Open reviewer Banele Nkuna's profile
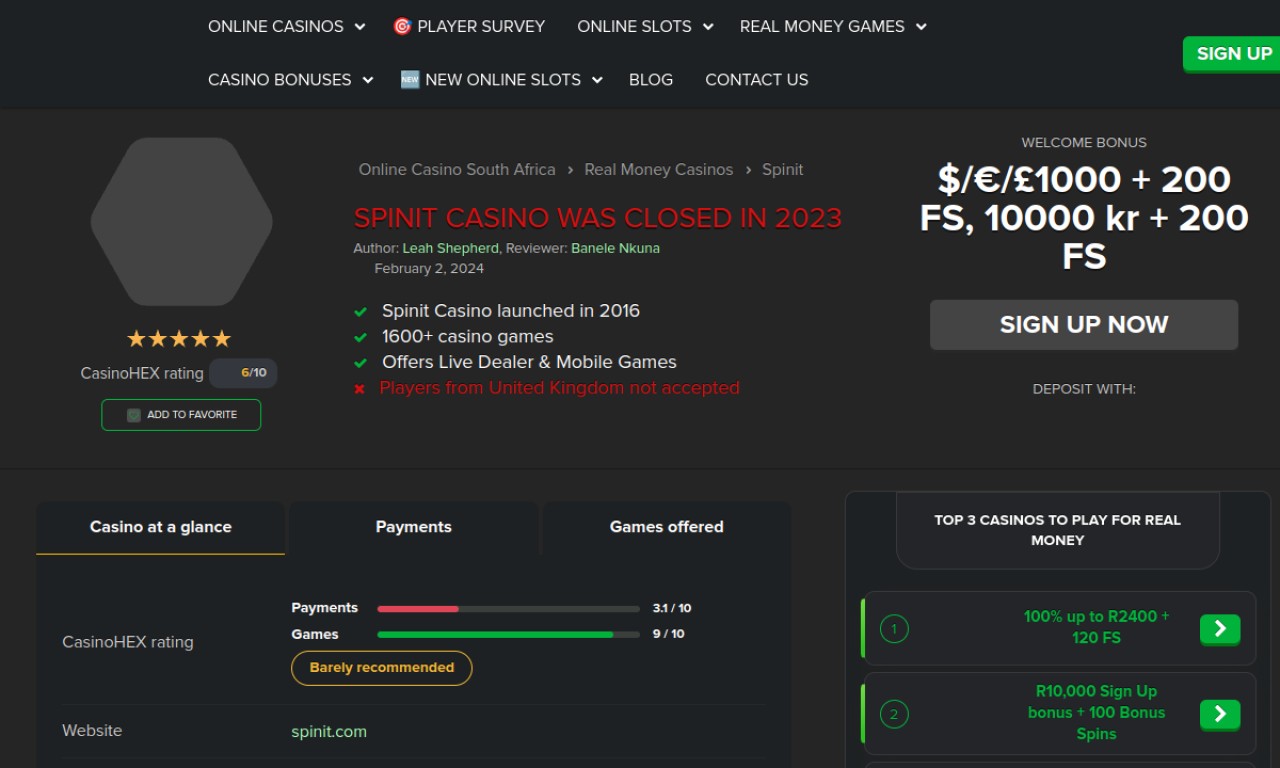The height and width of the screenshot is (768, 1280). tap(615, 248)
